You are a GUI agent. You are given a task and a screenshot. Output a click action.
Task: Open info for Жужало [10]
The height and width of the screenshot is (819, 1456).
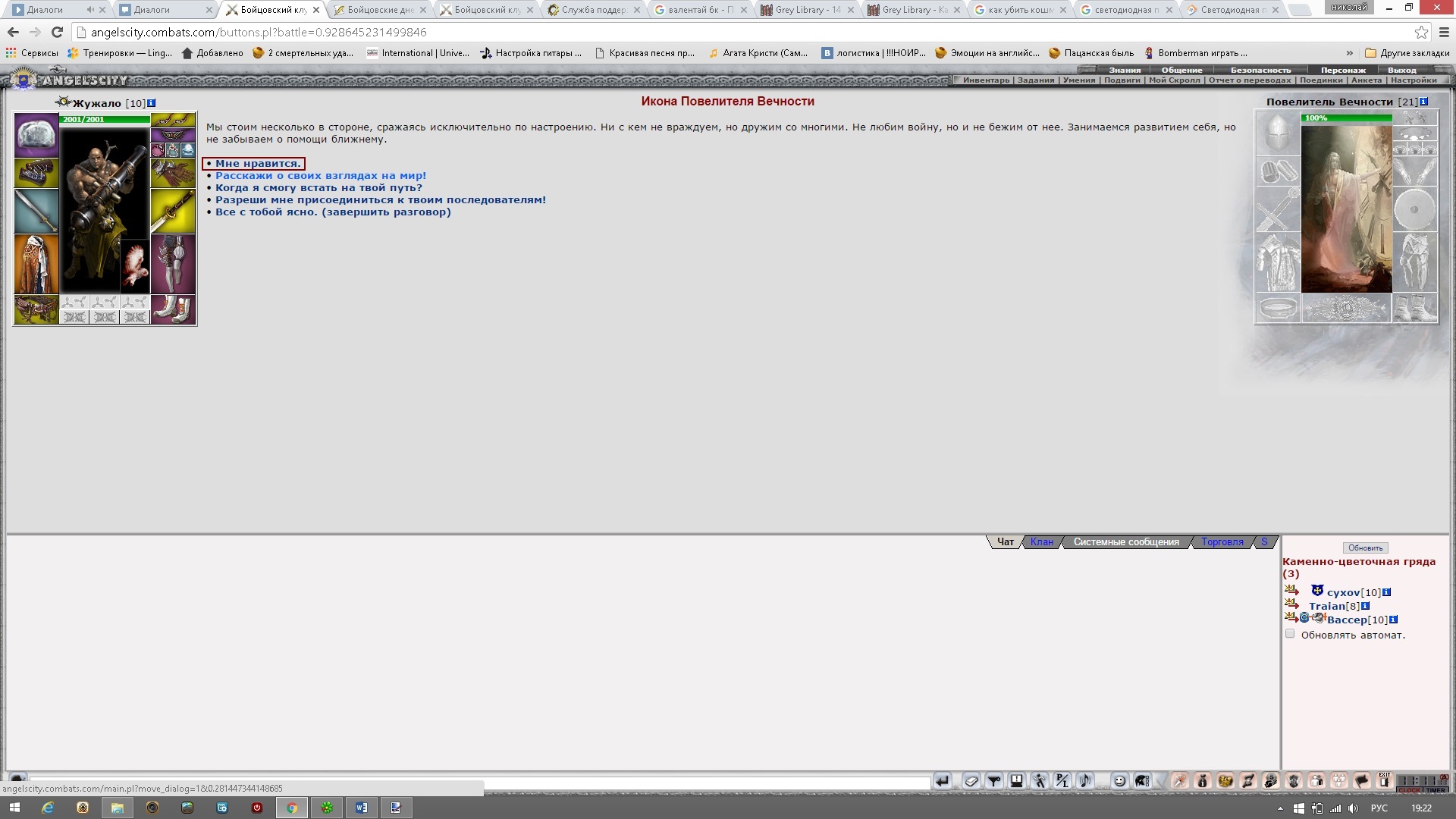tap(151, 103)
